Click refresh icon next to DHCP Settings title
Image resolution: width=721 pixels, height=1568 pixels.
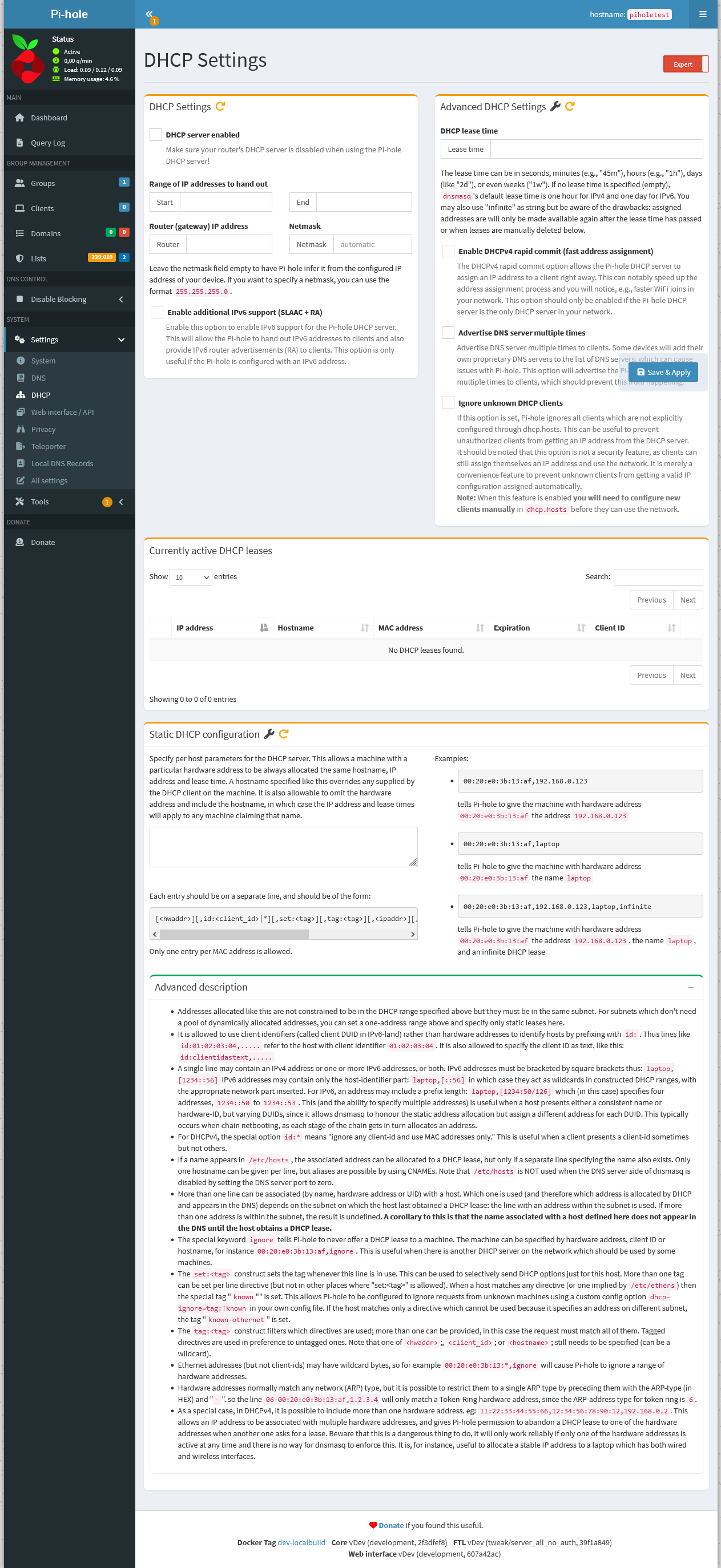220,106
